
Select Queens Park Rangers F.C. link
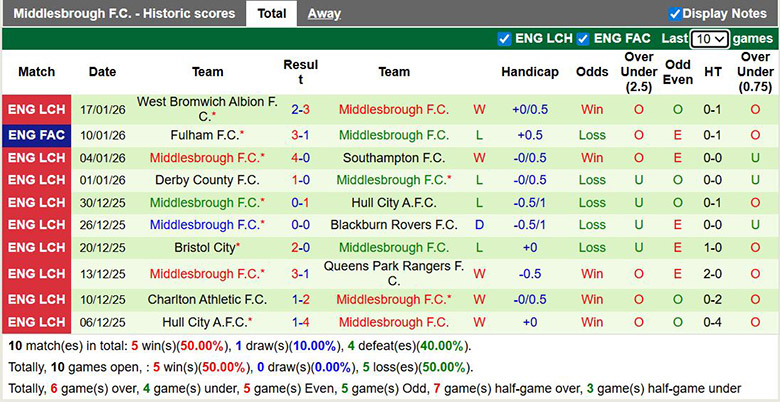tap(393, 274)
